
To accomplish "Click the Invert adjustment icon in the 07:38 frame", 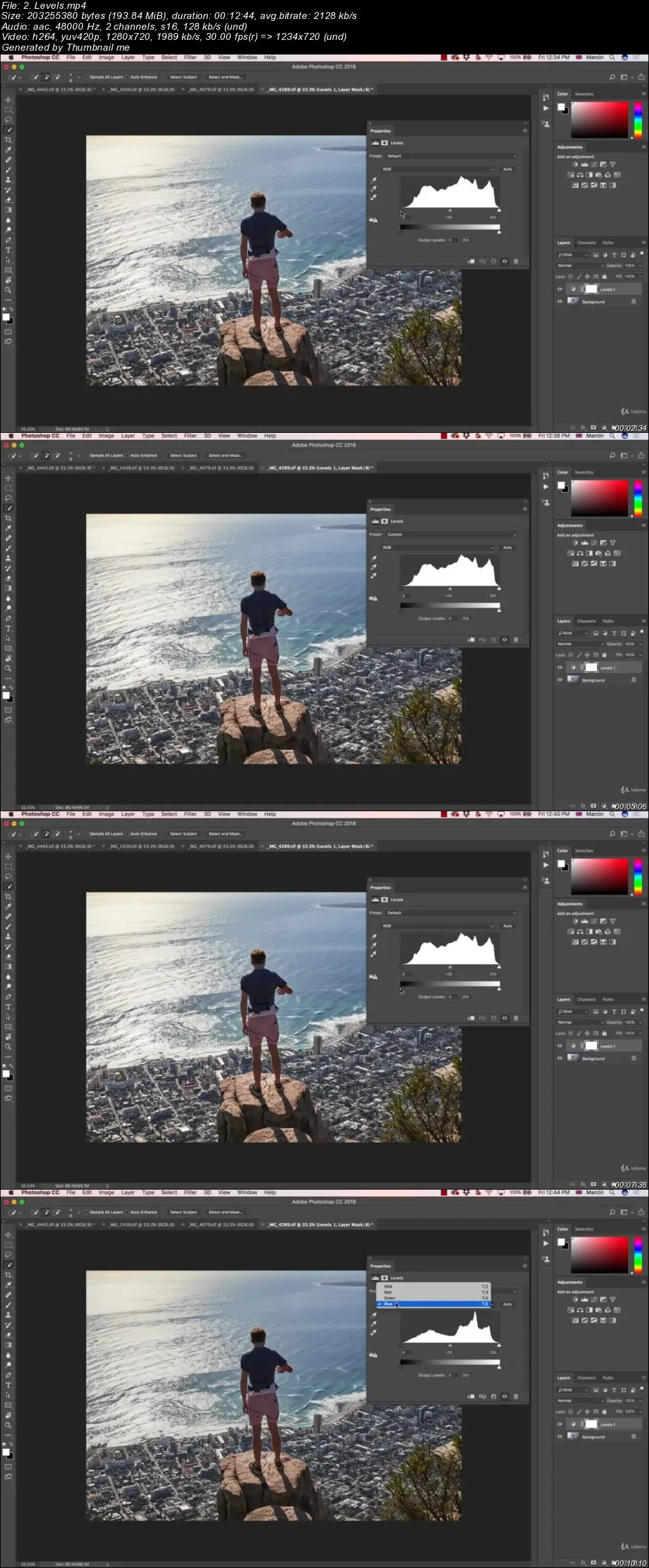I will [x=575, y=942].
